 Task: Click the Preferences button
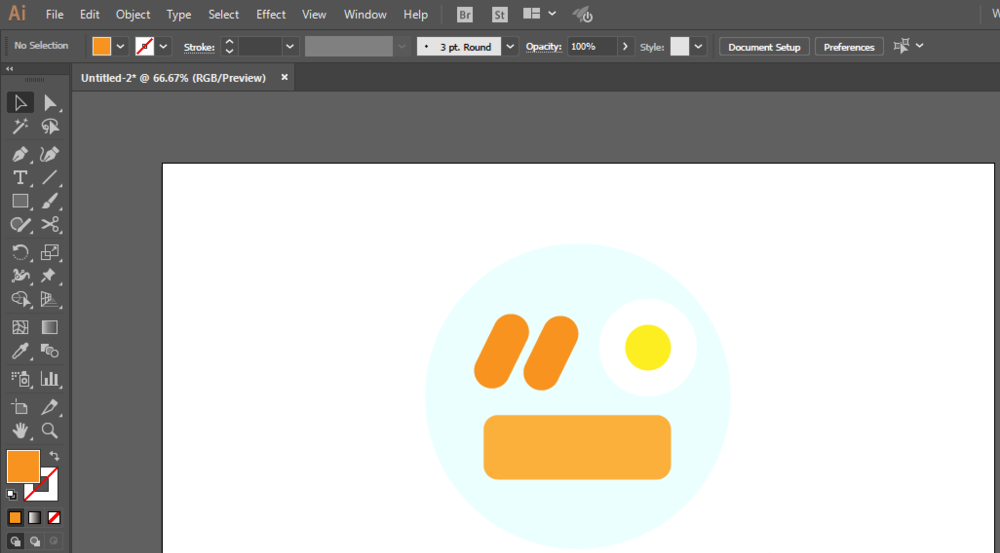coord(848,47)
